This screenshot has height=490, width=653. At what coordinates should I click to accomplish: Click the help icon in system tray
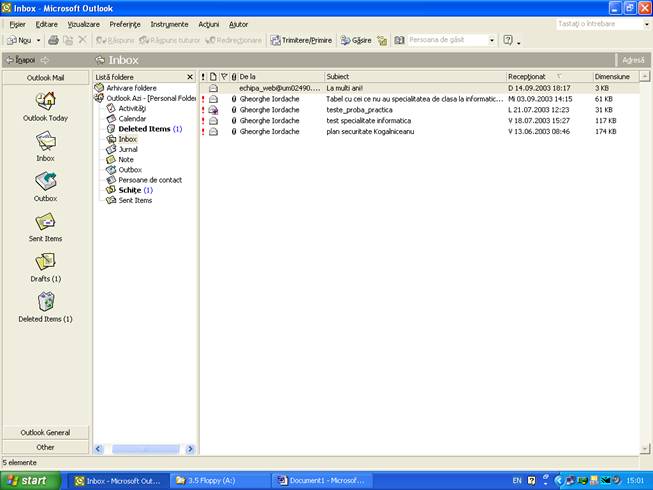point(531,480)
